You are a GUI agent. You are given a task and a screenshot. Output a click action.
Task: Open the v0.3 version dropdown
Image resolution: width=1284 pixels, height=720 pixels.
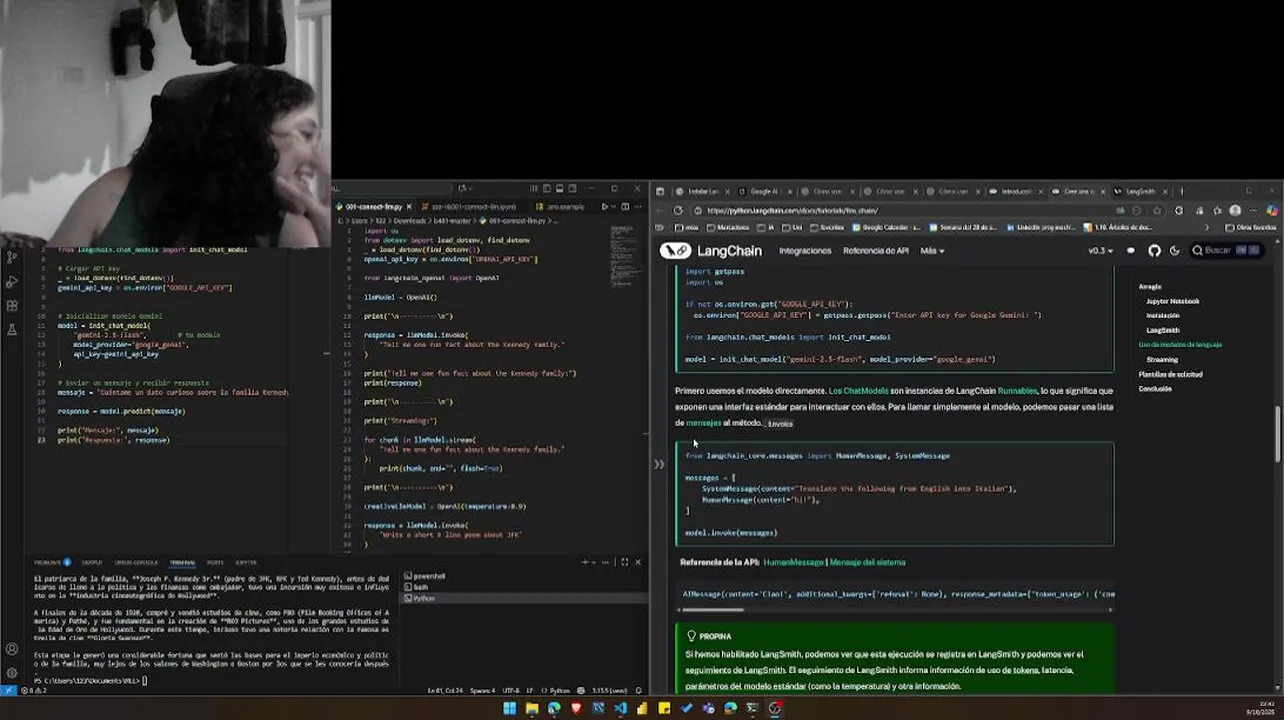1101,251
